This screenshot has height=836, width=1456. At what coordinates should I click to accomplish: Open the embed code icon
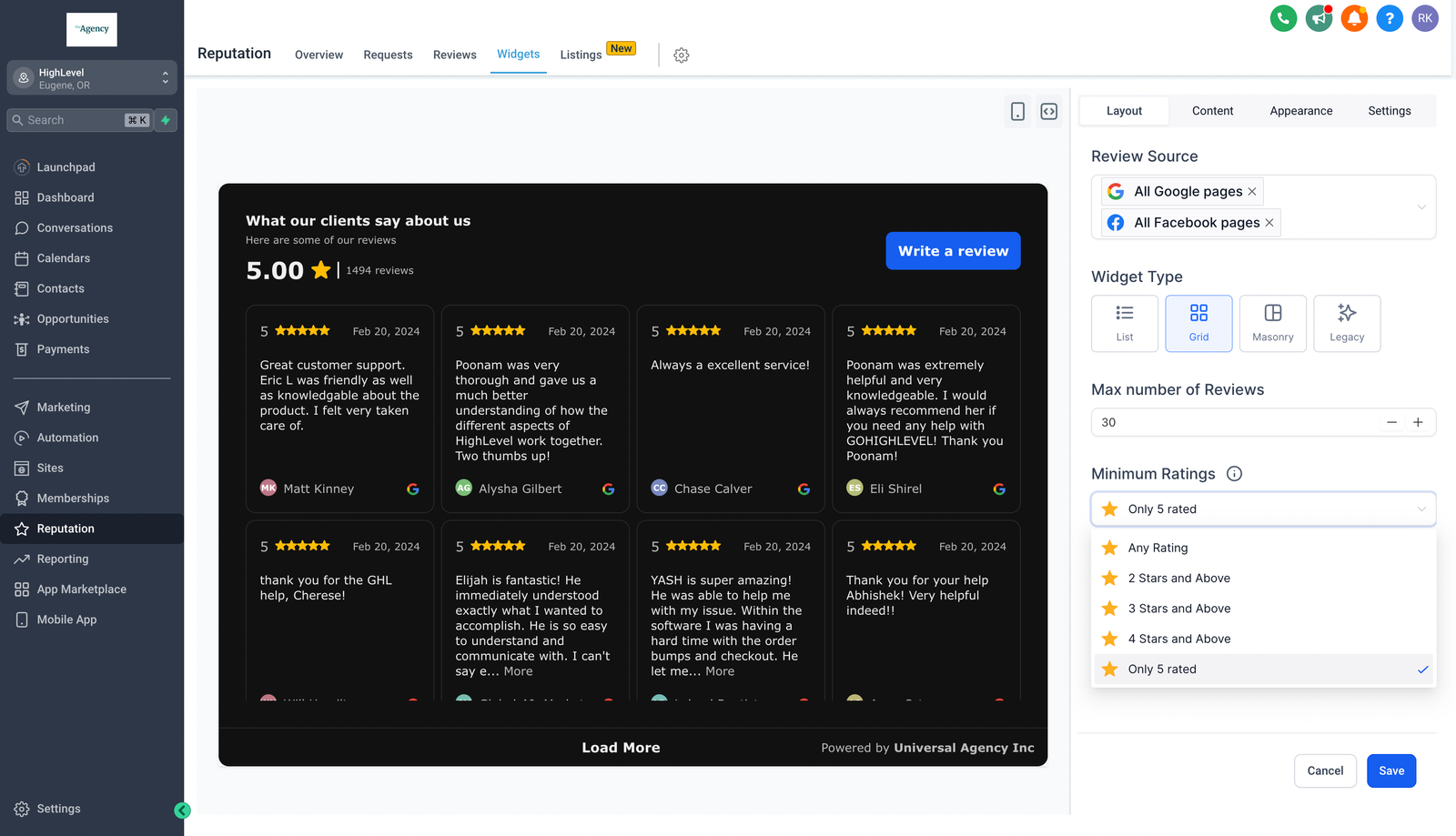1049,111
